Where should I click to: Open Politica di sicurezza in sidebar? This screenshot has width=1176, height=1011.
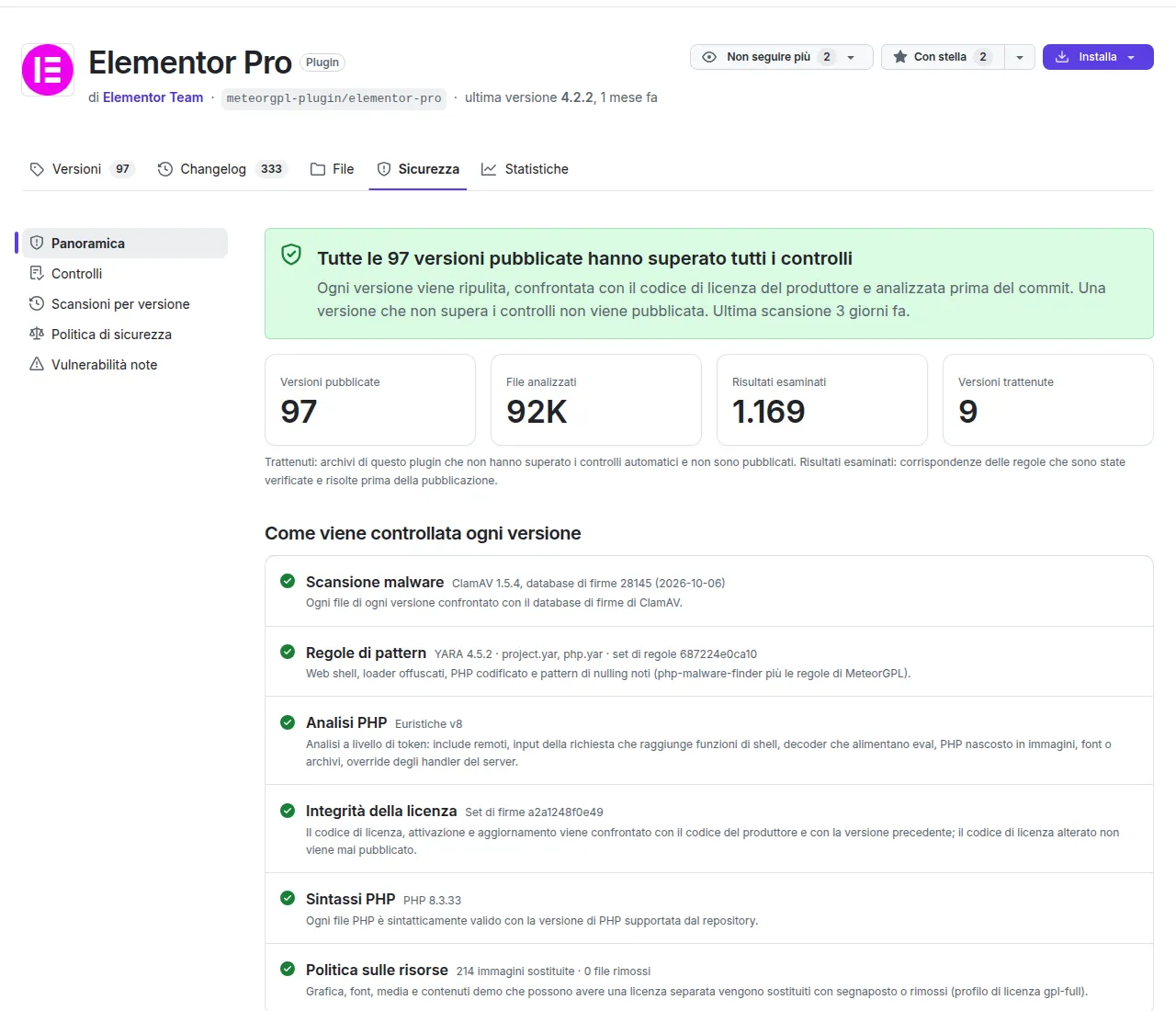coord(125,335)
